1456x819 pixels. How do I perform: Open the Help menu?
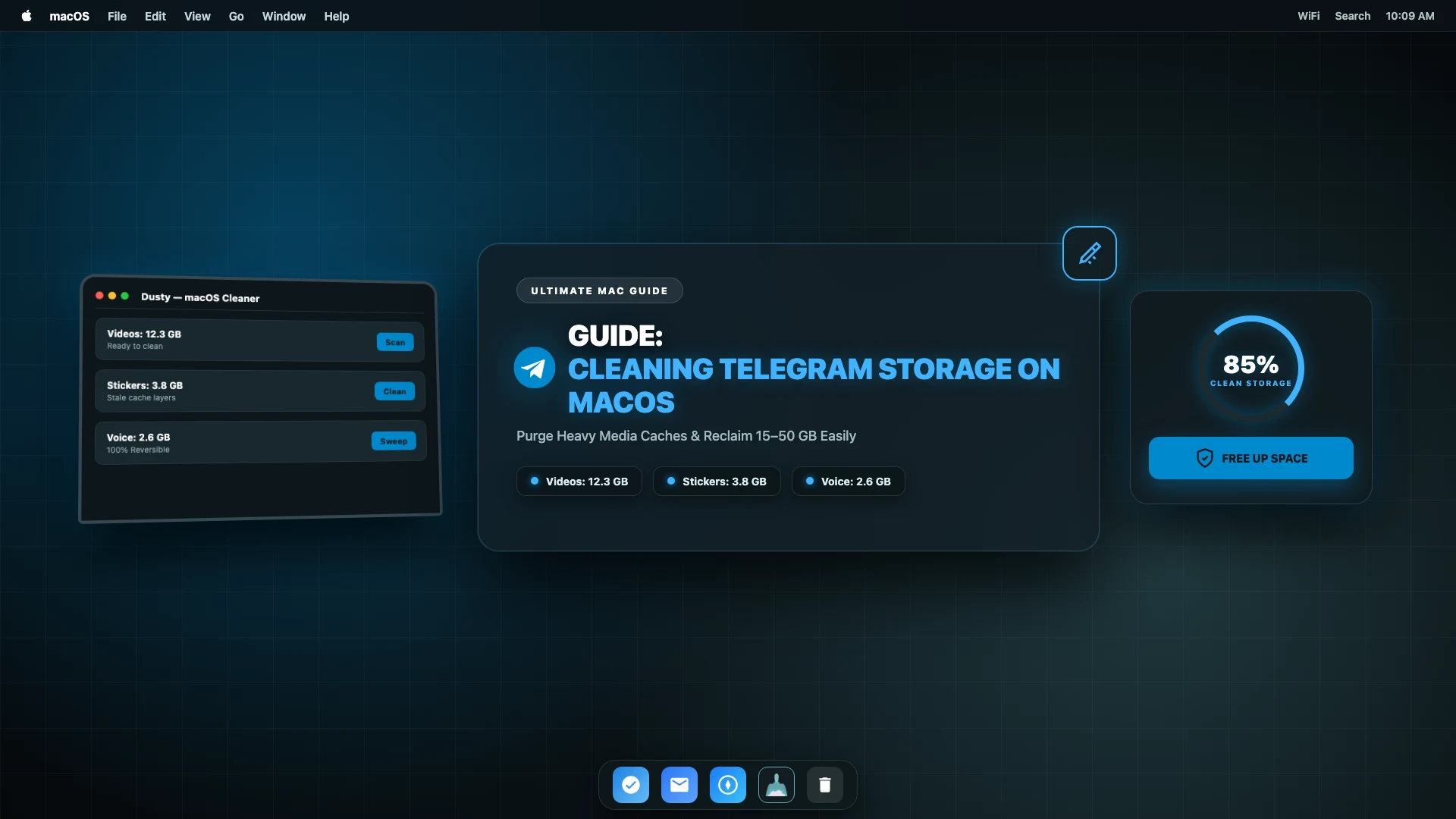(x=337, y=16)
